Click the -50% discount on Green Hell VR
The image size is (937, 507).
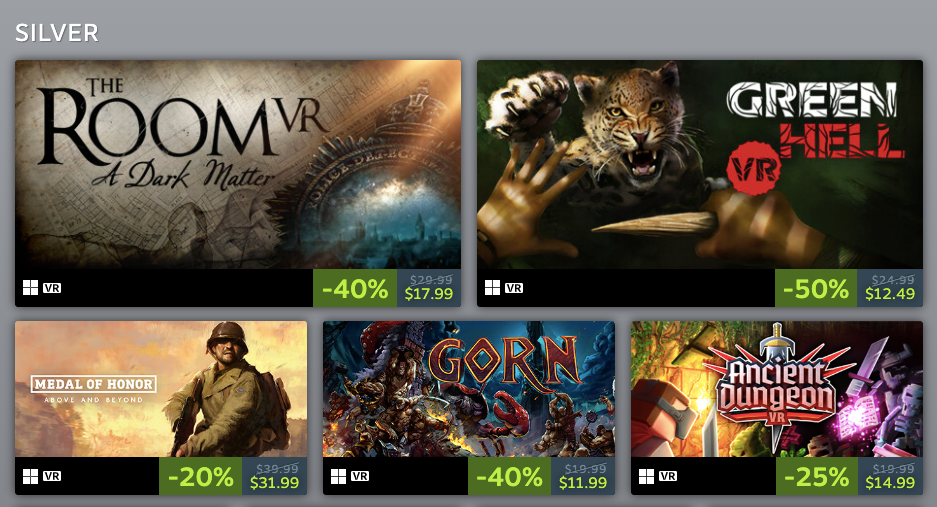pos(816,288)
